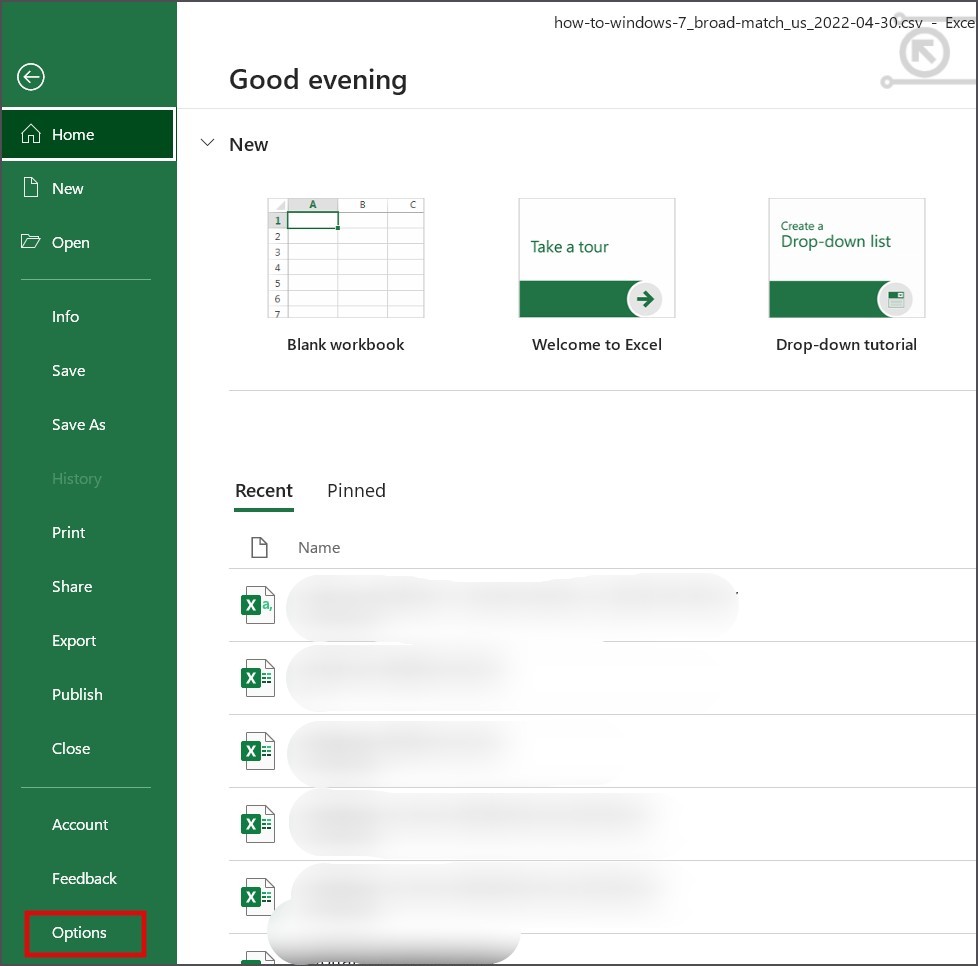Collapse the New section chevron
This screenshot has height=966, width=978.
click(x=208, y=144)
